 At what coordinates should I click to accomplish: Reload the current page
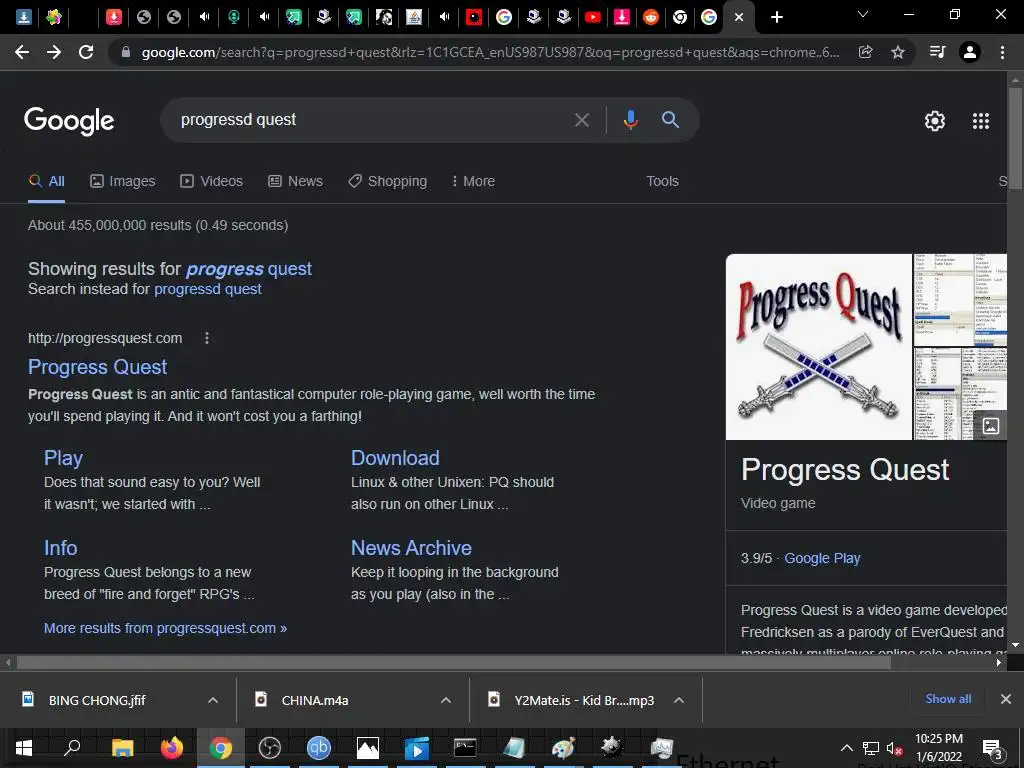point(86,52)
